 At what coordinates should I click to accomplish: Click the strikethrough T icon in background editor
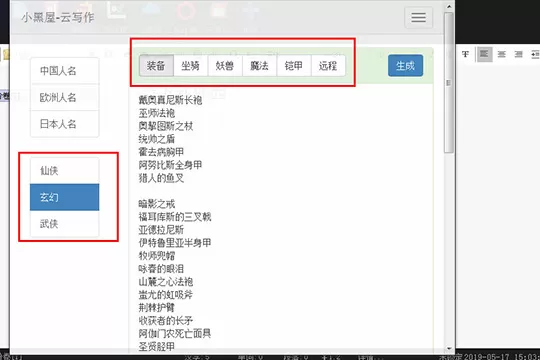(x=465, y=54)
